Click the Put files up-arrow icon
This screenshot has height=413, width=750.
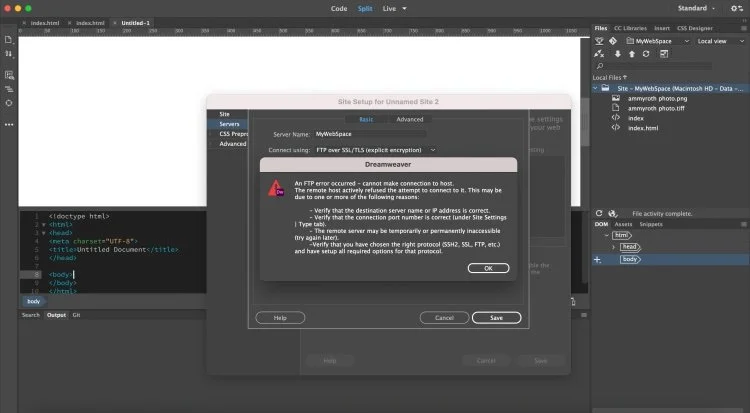632,54
